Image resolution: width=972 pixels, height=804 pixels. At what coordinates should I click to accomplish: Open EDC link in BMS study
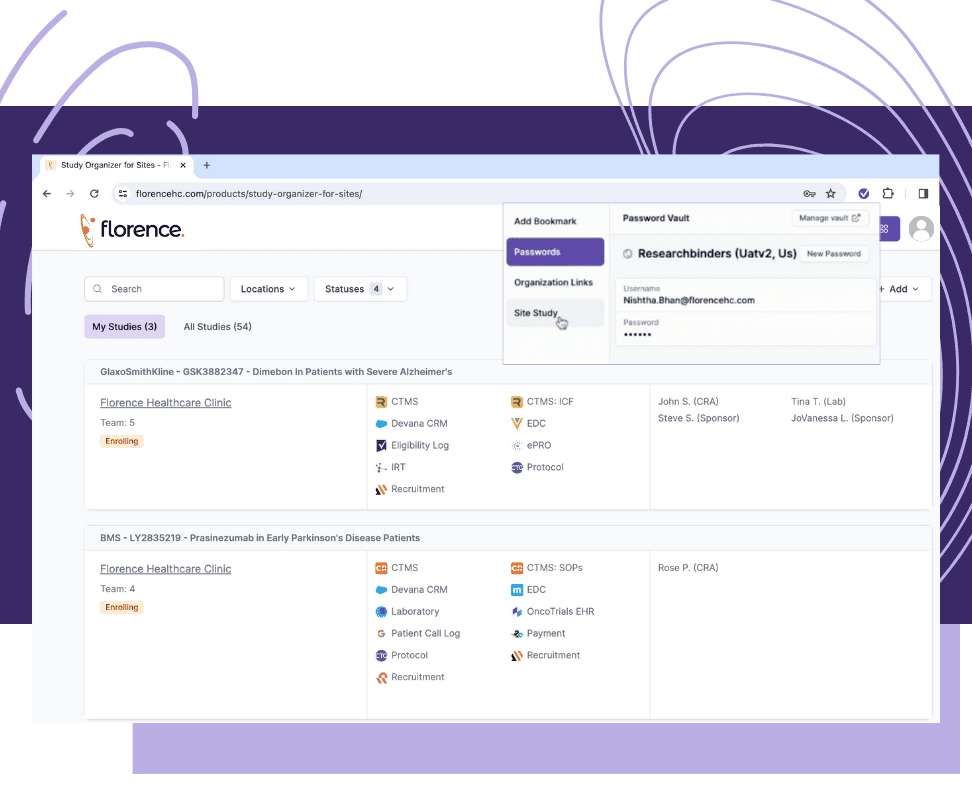(528, 590)
